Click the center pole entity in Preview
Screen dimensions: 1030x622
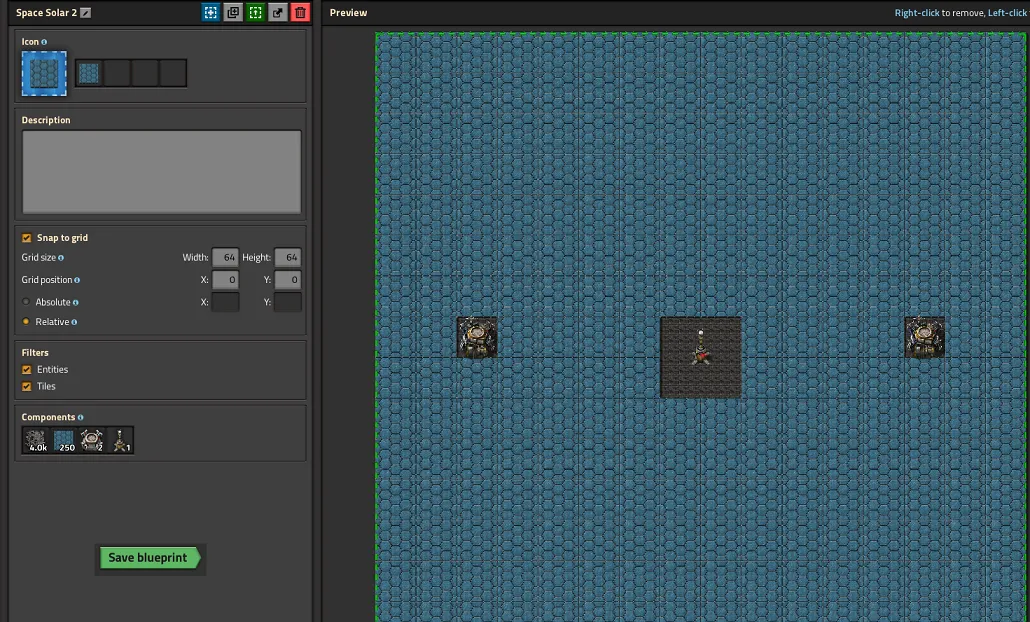pos(701,347)
